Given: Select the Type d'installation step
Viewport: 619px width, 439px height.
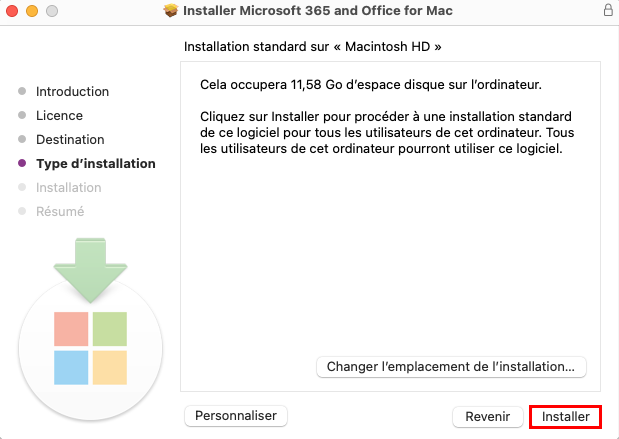Looking at the screenshot, I should pyautogui.click(x=96, y=164).
